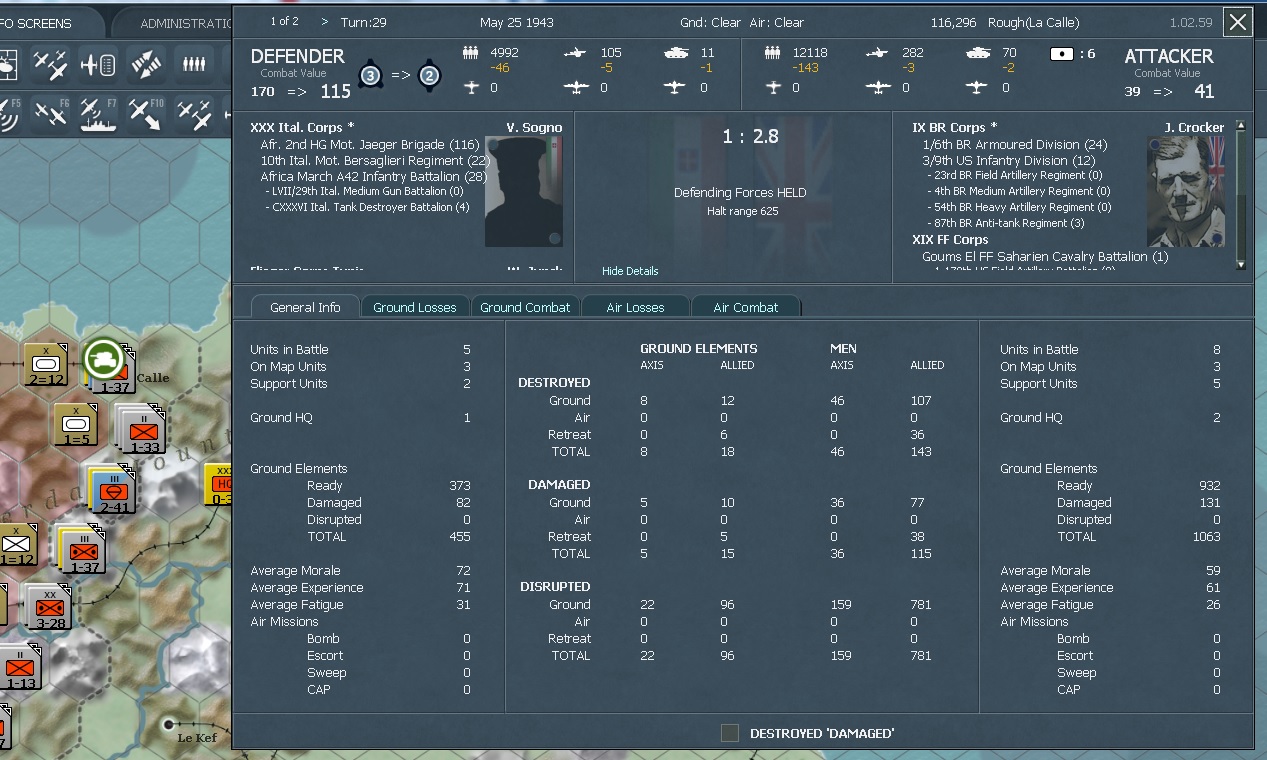Select 3/9th US Infantry Division

point(1009,161)
